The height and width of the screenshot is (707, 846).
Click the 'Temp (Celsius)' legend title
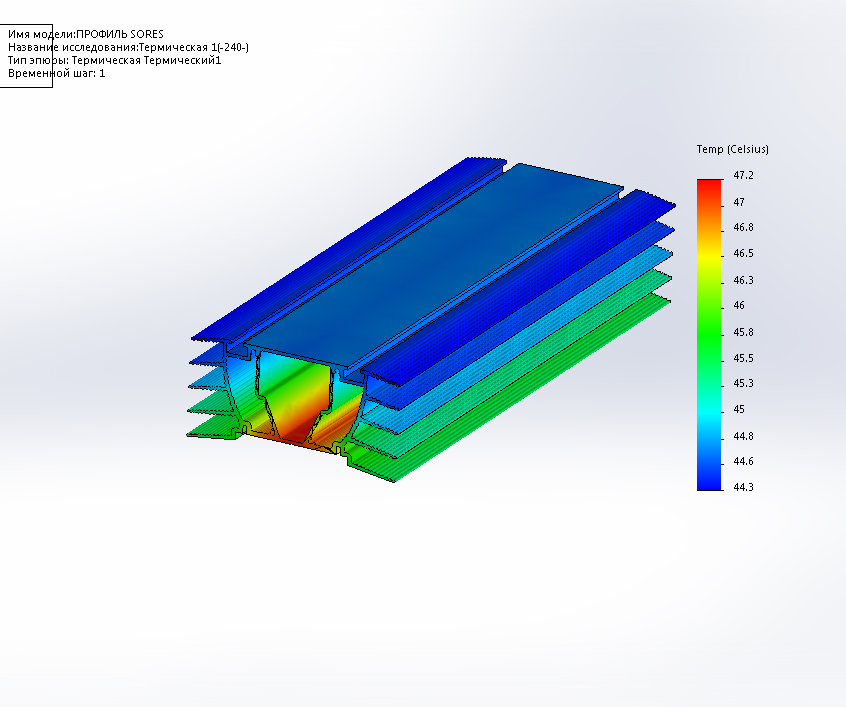coord(732,149)
